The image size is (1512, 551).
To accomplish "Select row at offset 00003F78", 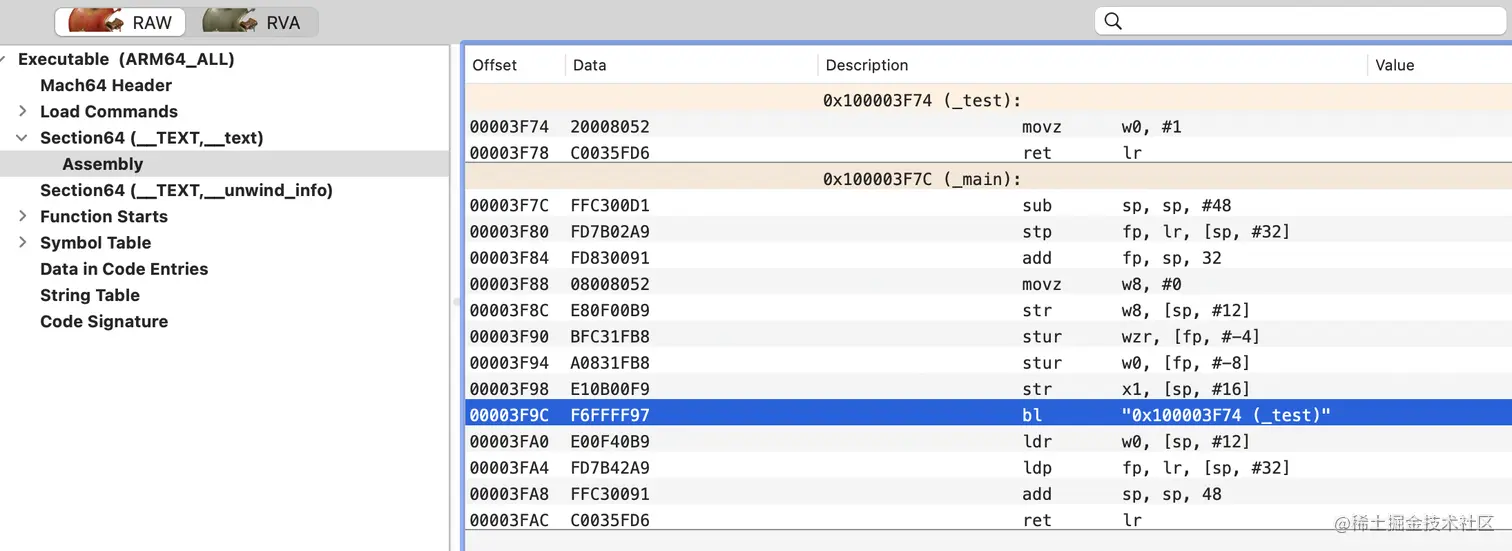I will [x=988, y=153].
